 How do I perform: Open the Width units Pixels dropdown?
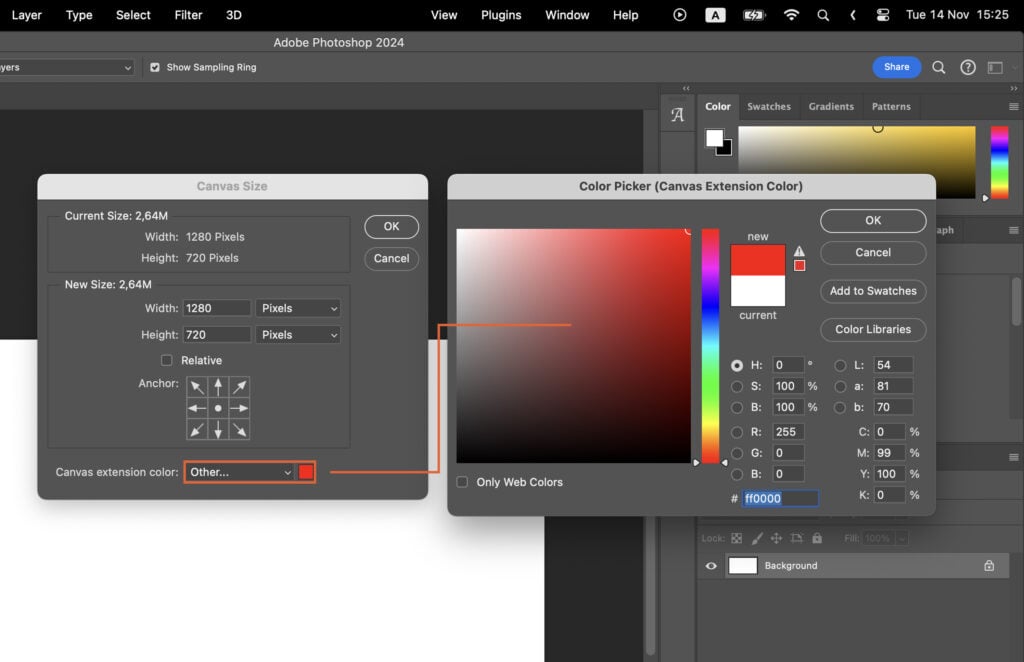point(297,308)
